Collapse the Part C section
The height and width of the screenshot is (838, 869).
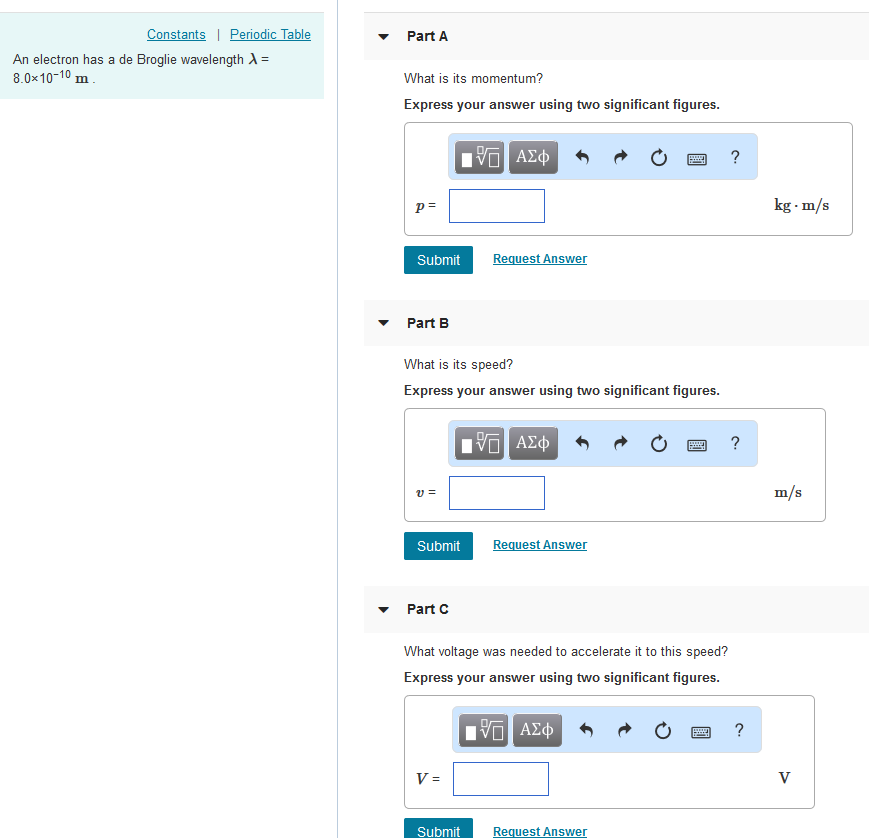click(383, 608)
